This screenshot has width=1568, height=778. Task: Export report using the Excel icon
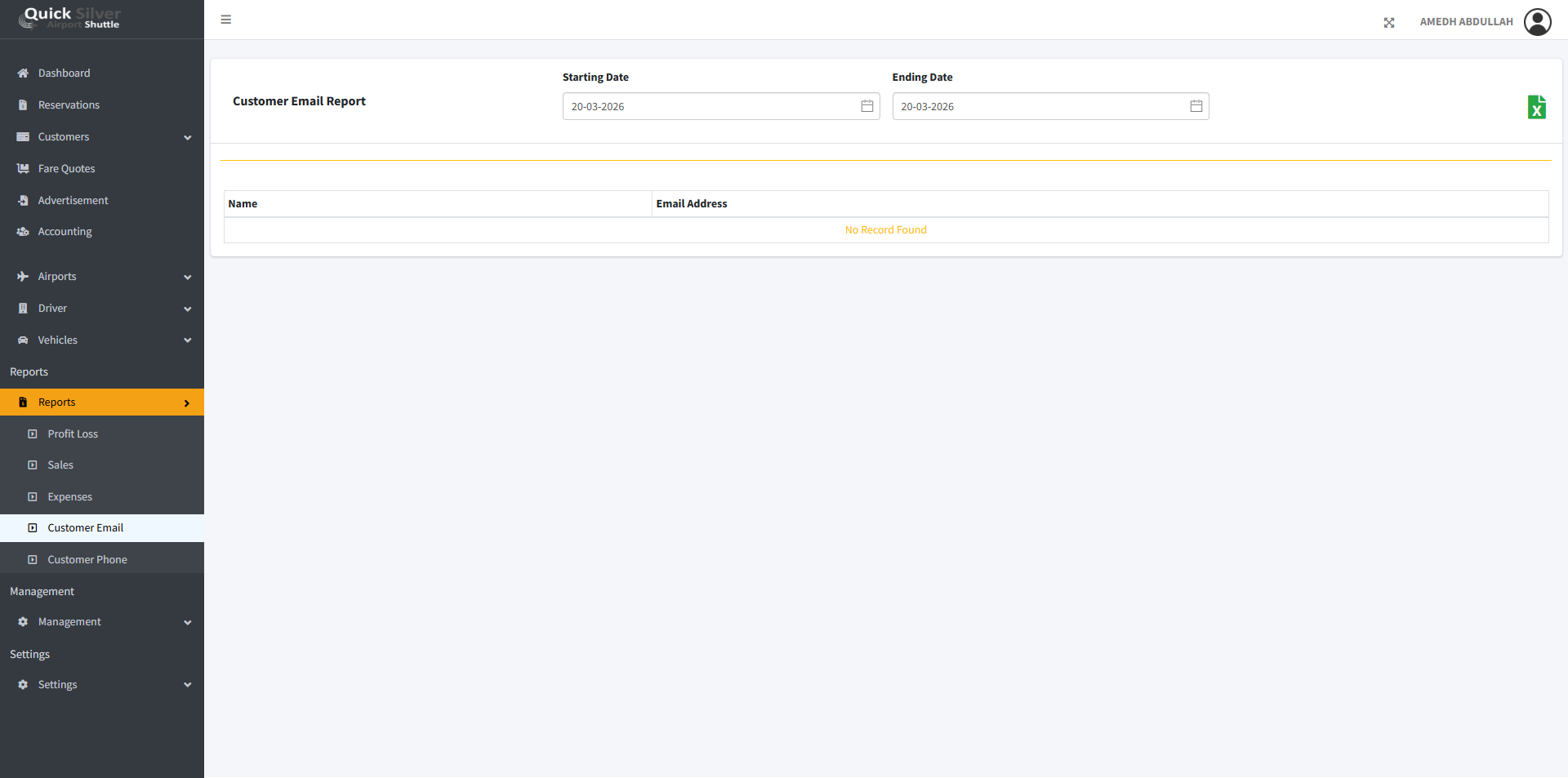tap(1536, 107)
